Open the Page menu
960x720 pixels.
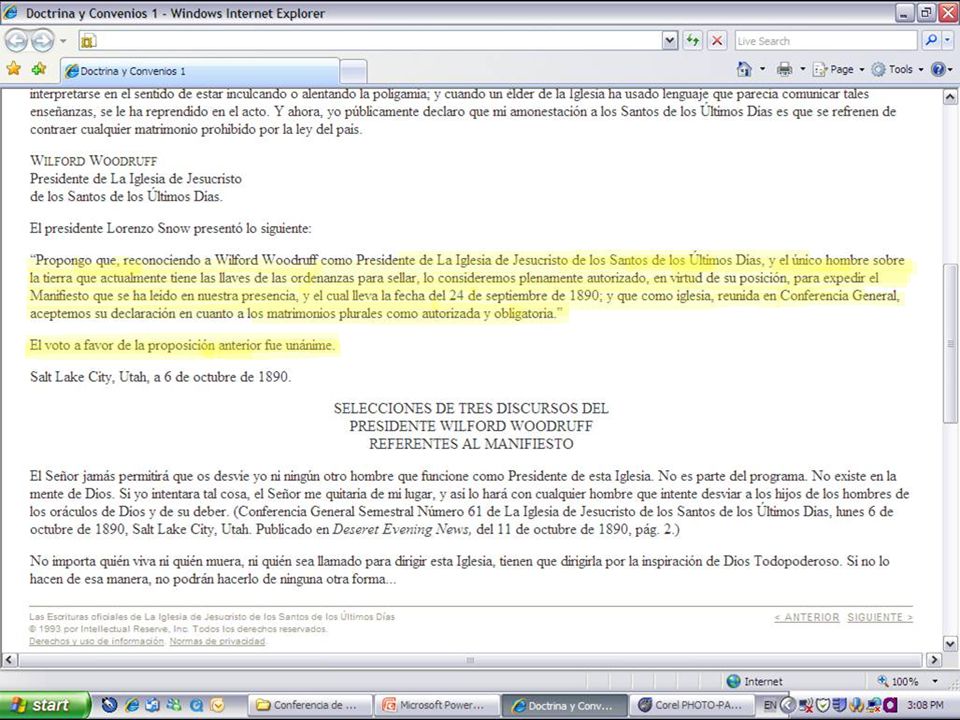point(838,69)
